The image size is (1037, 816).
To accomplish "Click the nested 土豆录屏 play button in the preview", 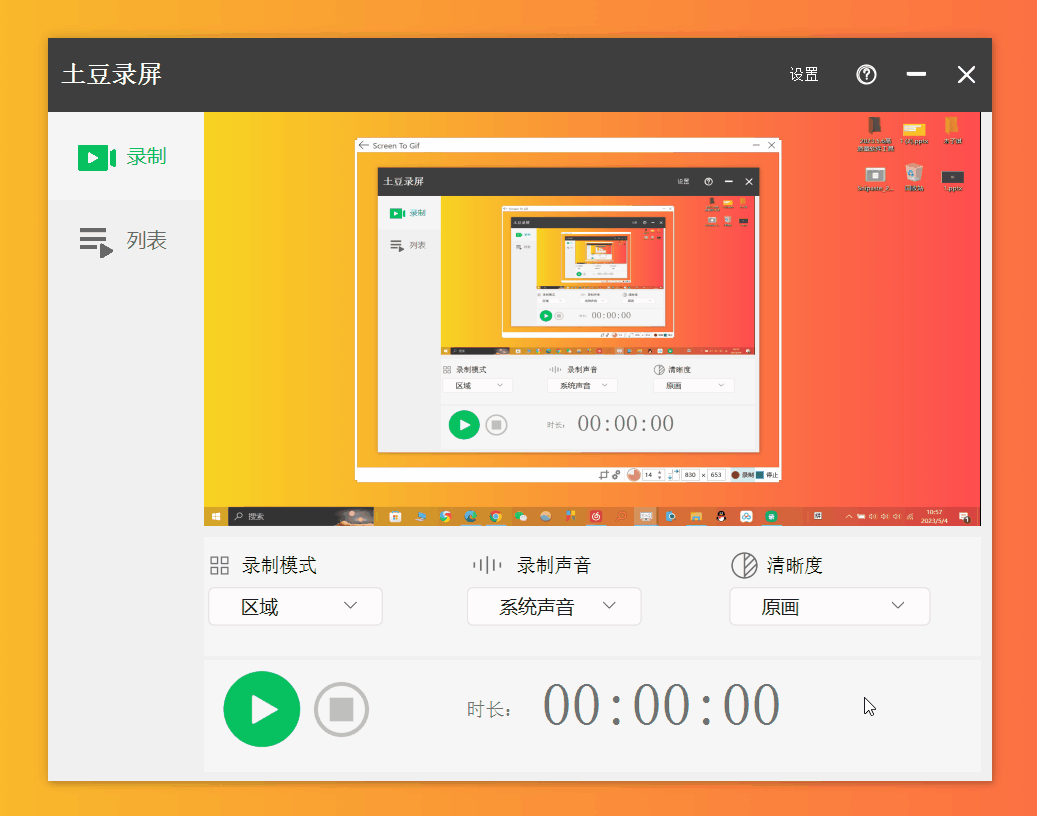I will (x=464, y=425).
